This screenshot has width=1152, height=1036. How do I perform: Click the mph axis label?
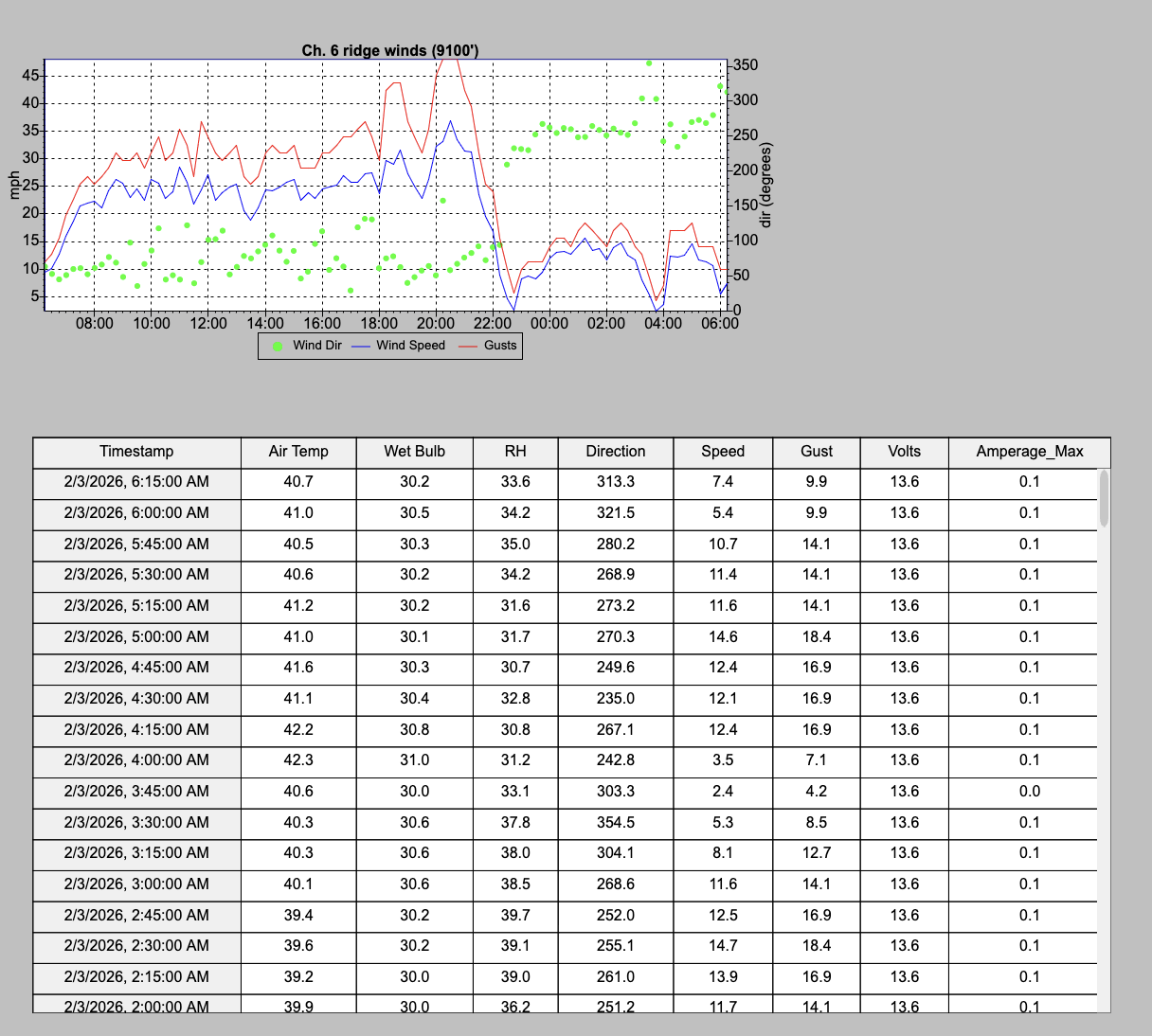[15, 186]
